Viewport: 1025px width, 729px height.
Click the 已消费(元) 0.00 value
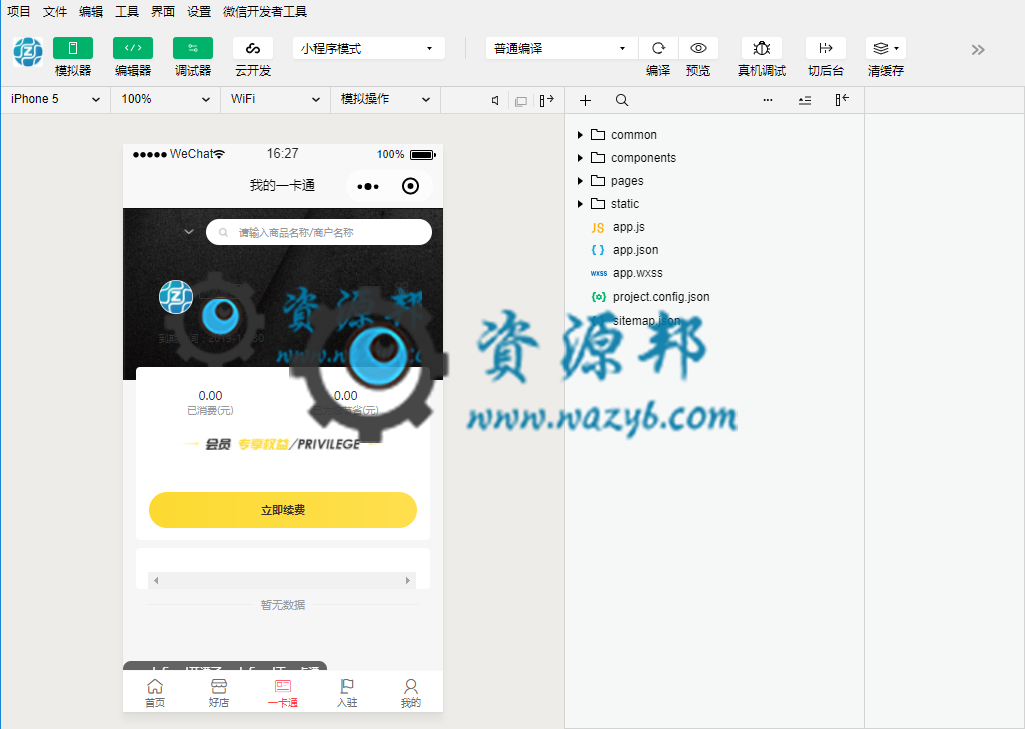[x=210, y=396]
